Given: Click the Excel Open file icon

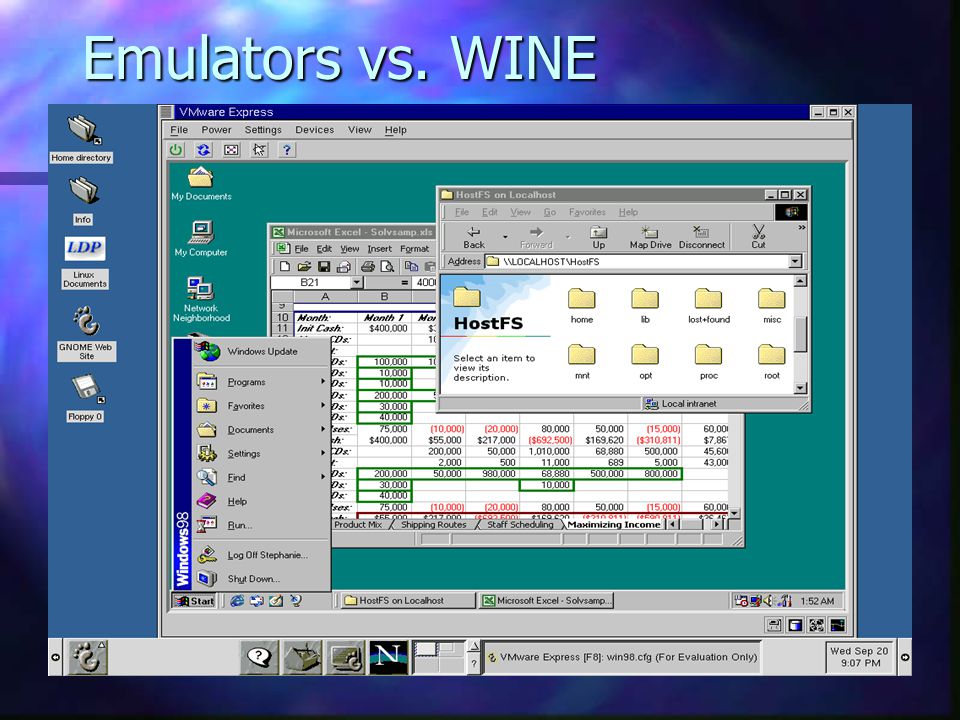Looking at the screenshot, I should click(x=304, y=266).
